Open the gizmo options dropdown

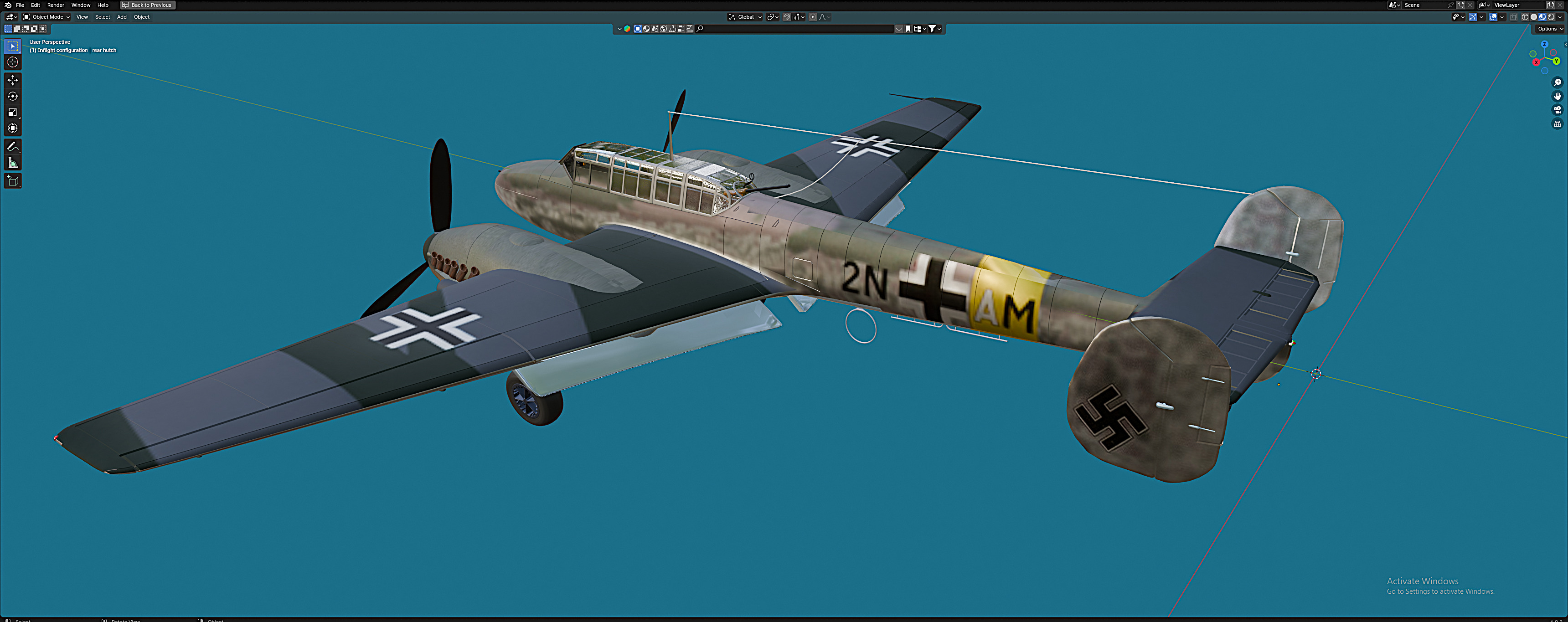pyautogui.click(x=1481, y=17)
